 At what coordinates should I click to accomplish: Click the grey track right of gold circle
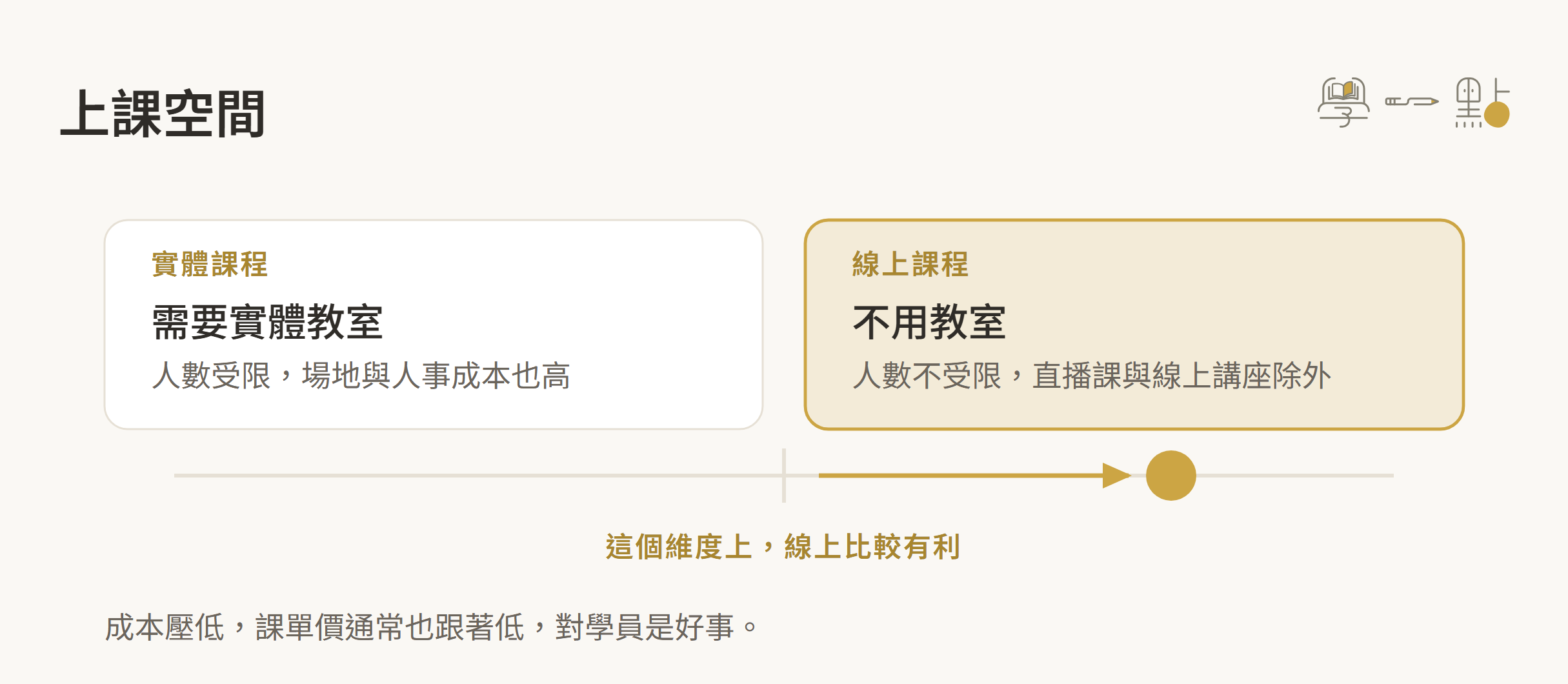[1295, 476]
